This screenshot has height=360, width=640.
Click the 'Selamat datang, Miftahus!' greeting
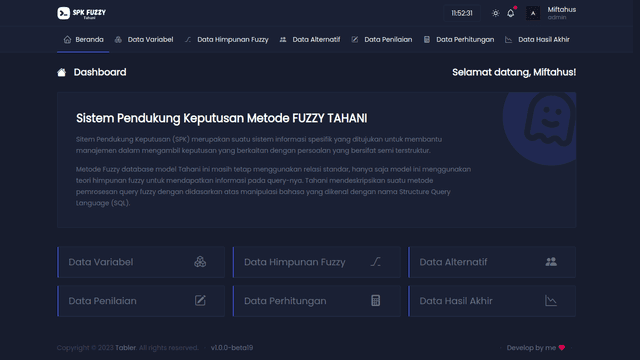coord(514,72)
